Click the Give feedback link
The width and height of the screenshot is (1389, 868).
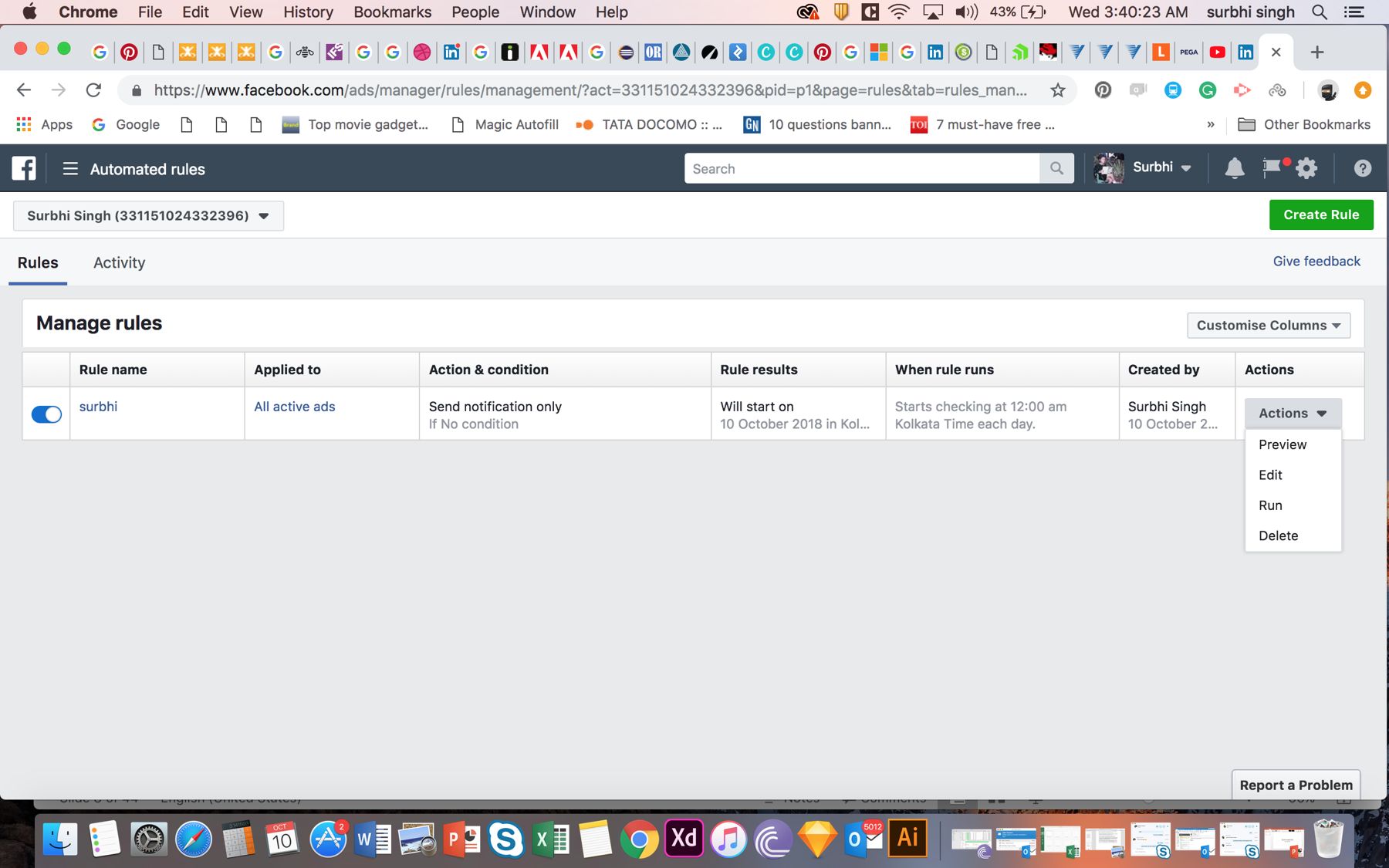1316,261
